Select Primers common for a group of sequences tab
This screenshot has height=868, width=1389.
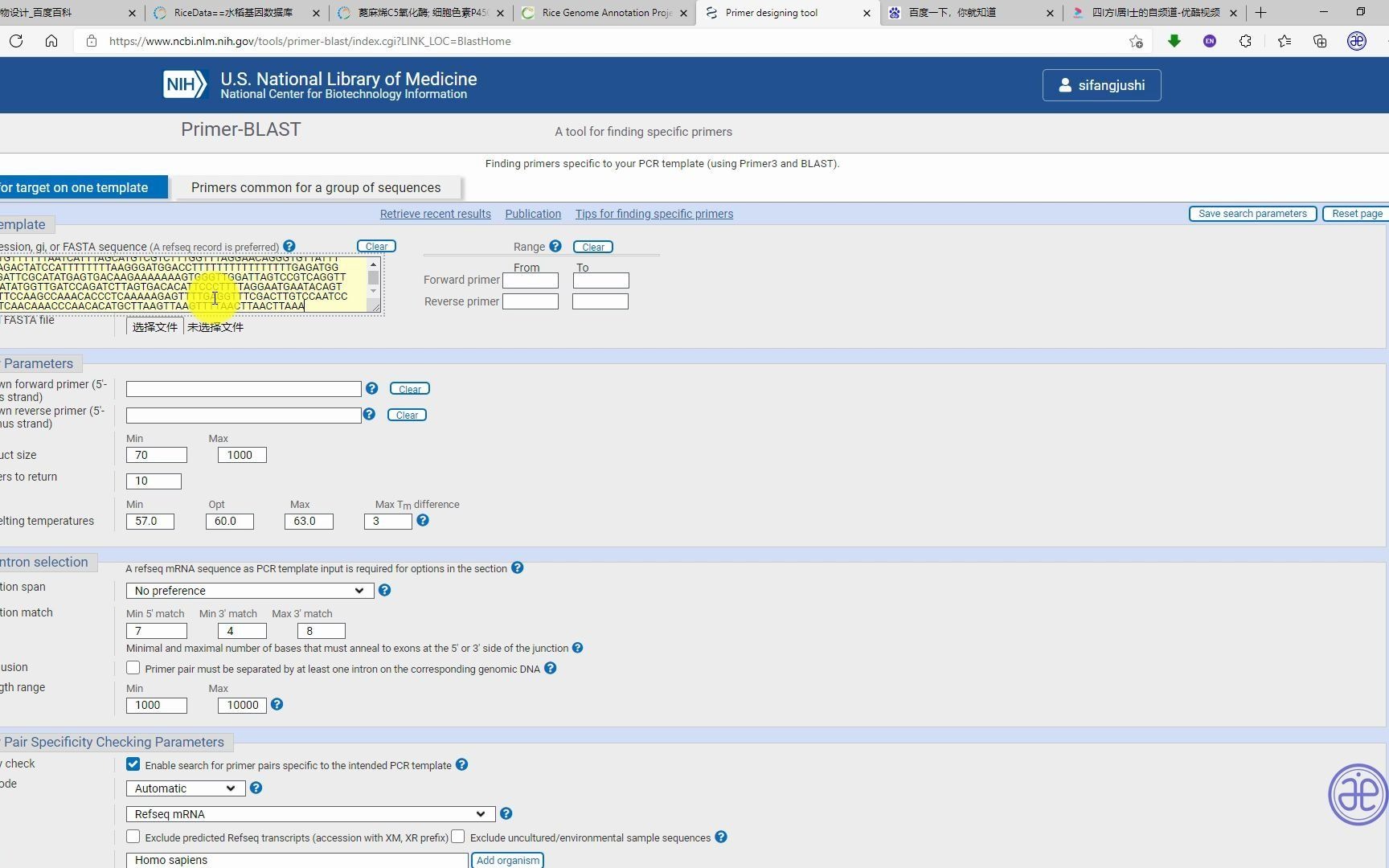point(316,187)
